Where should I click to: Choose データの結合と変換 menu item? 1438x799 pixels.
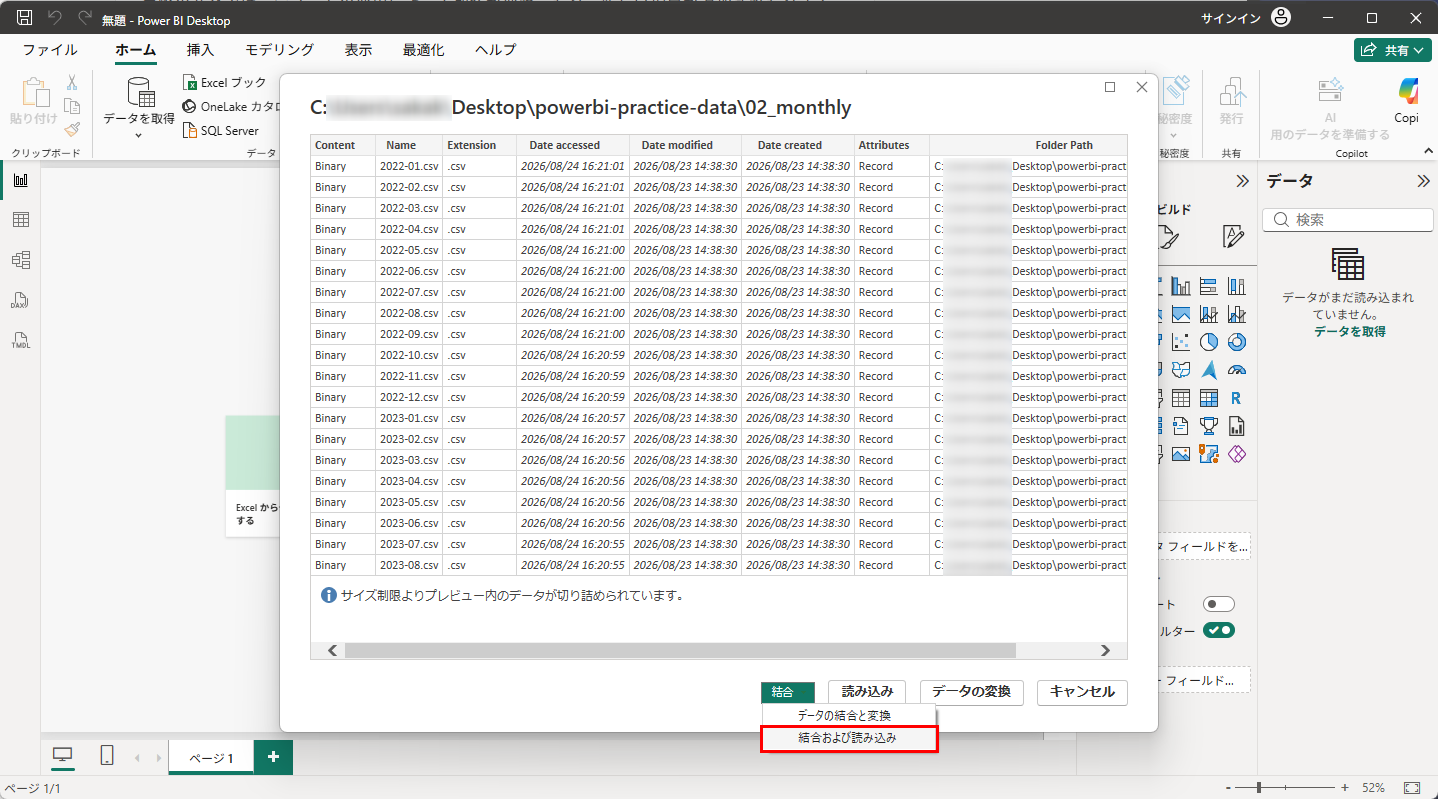pos(848,715)
